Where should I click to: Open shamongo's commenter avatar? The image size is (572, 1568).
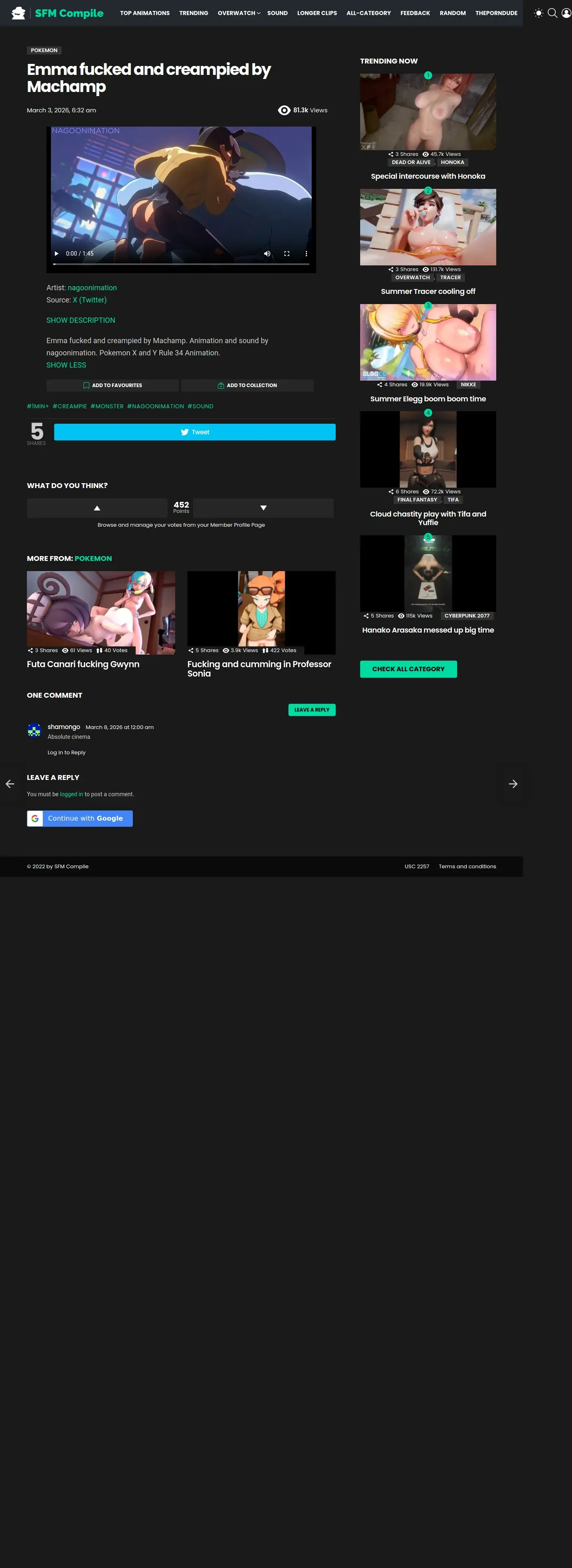(x=34, y=730)
